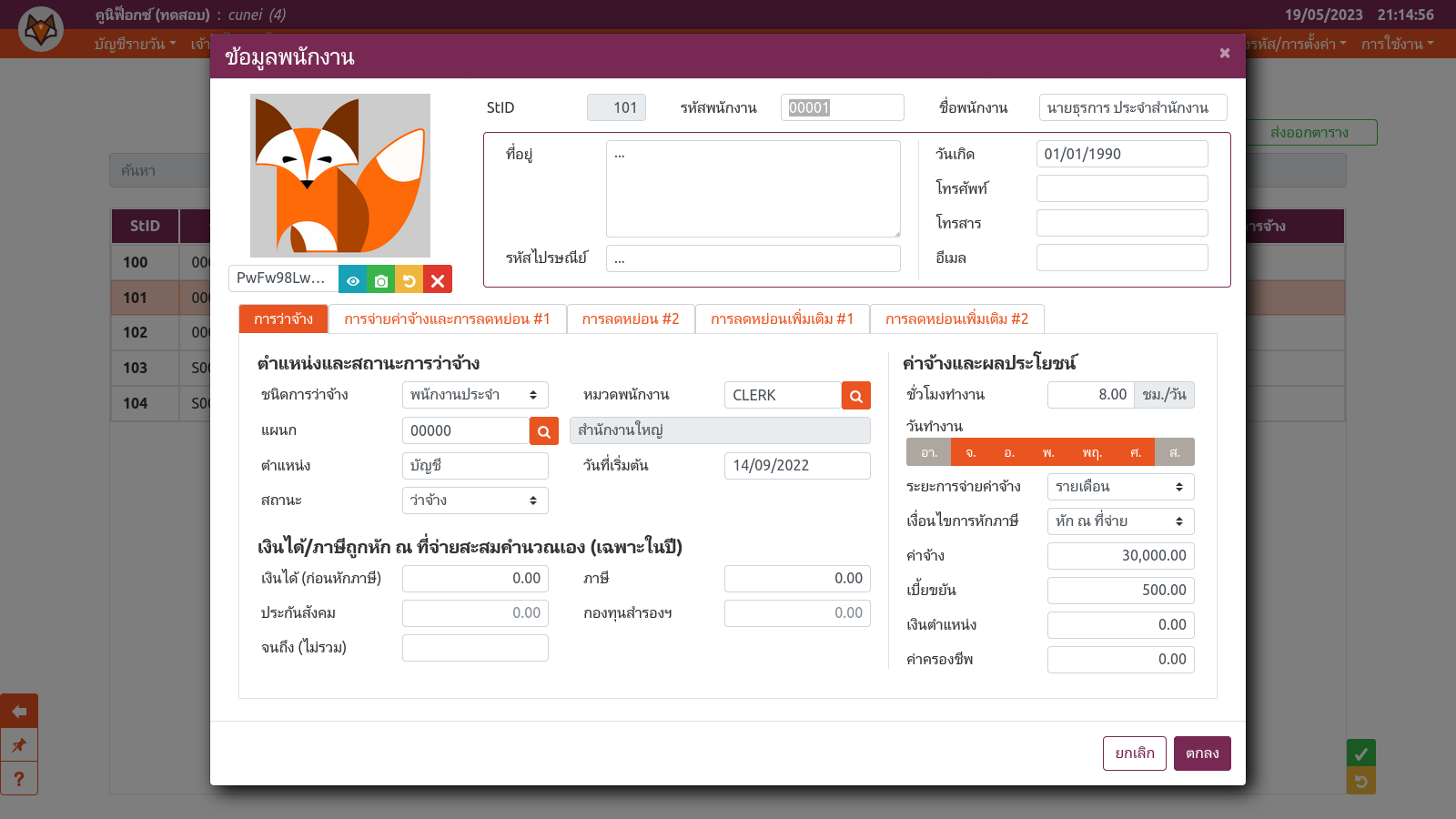Expand the status dropdown showing ว่าจ้าง
This screenshot has width=1456, height=819.
pyautogui.click(x=475, y=500)
